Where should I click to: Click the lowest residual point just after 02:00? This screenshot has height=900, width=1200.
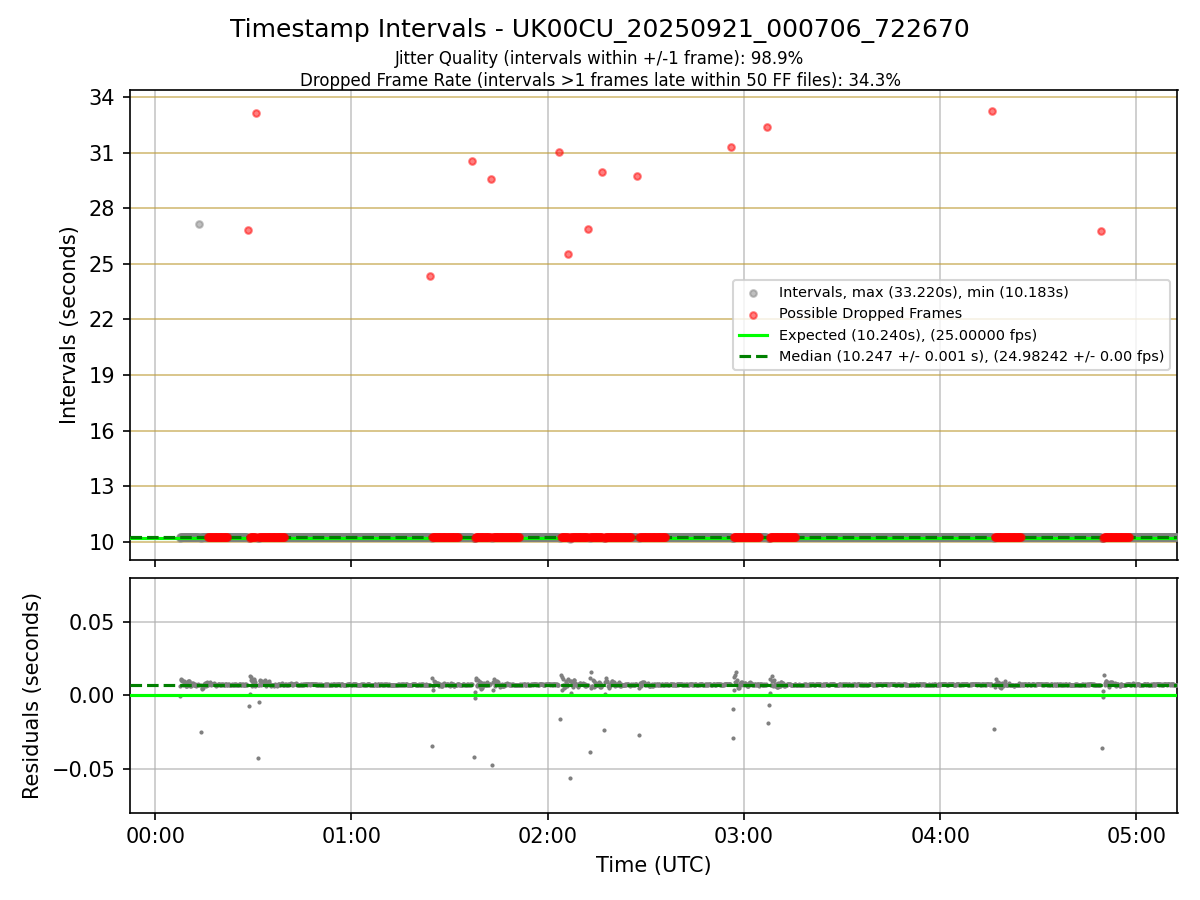tap(570, 778)
